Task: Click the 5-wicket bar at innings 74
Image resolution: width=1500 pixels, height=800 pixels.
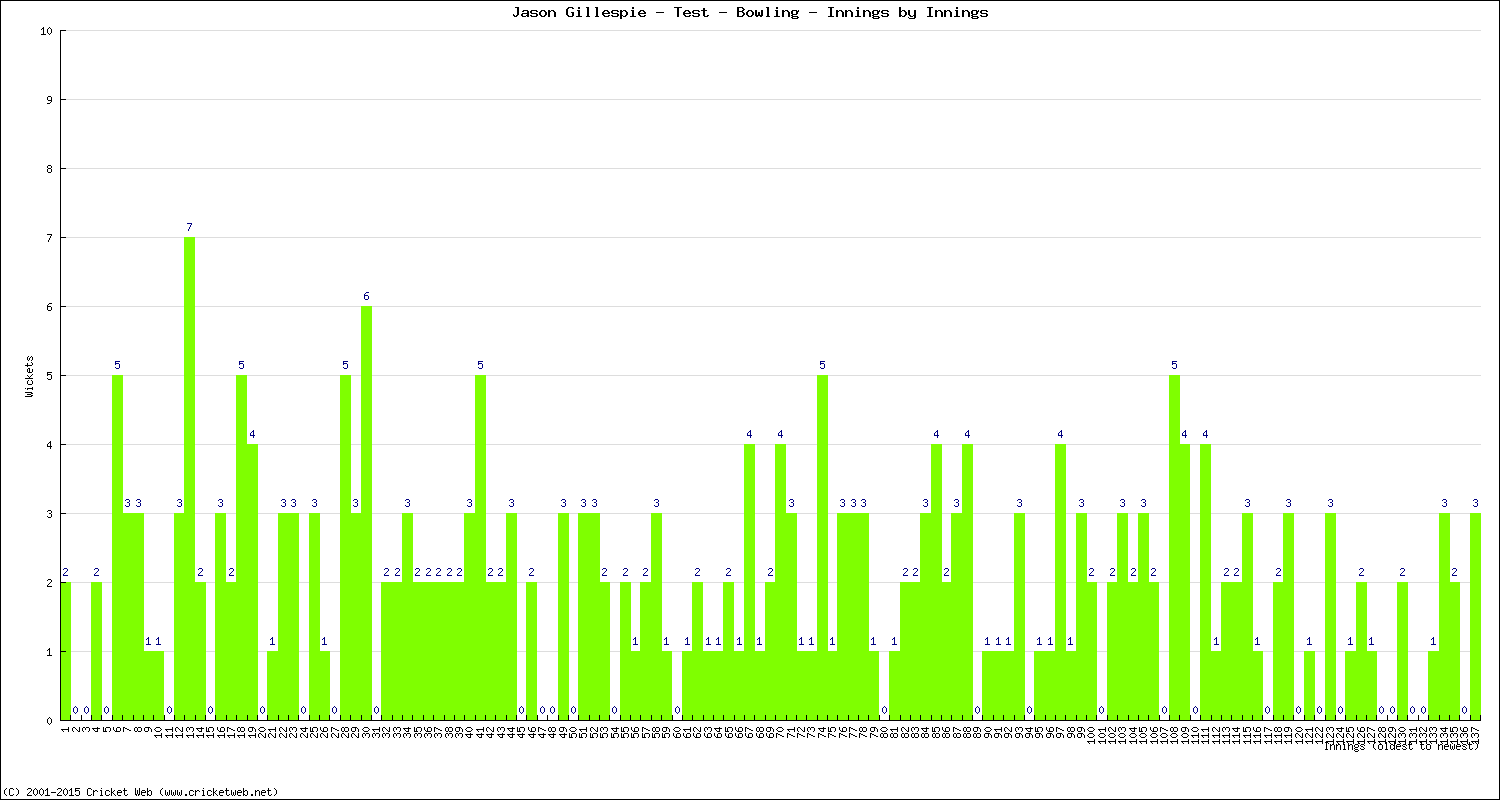Action: [x=822, y=548]
